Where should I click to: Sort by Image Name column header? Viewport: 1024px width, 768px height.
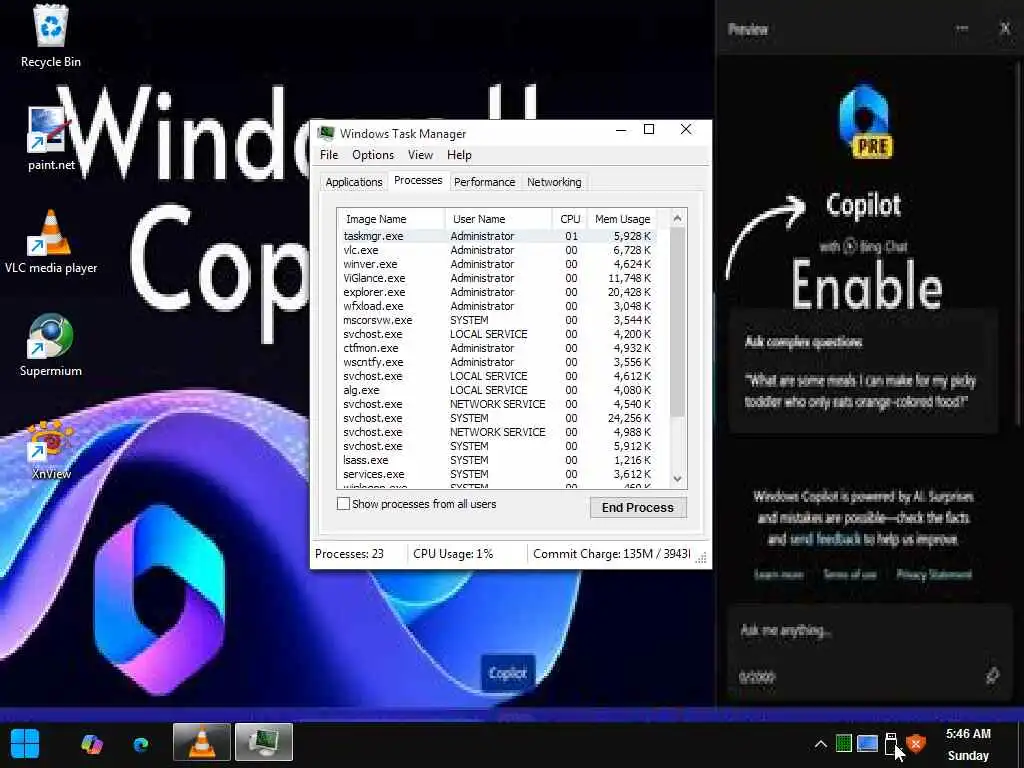[391, 219]
